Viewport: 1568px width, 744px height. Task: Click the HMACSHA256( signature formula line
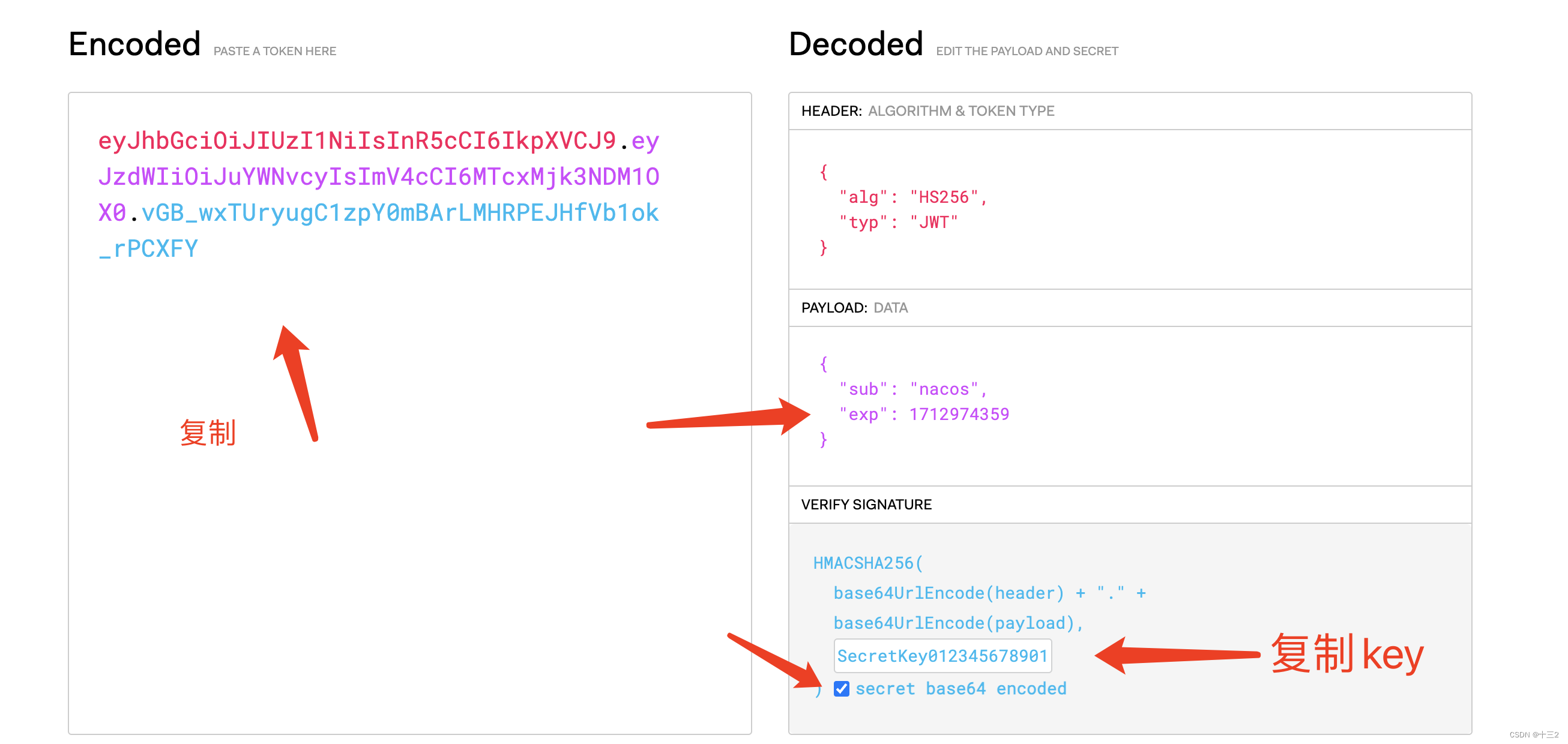[x=867, y=563]
